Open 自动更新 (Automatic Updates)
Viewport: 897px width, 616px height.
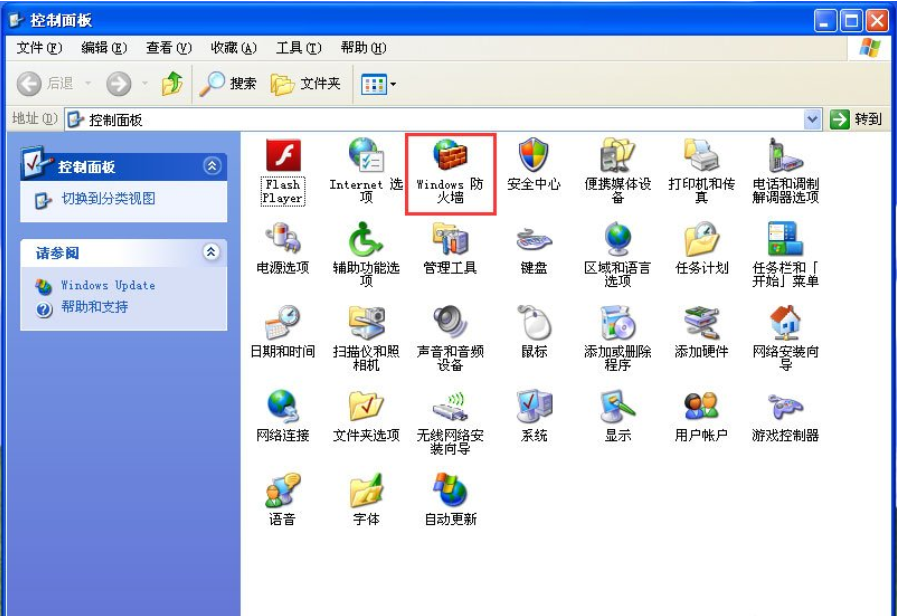pos(449,500)
